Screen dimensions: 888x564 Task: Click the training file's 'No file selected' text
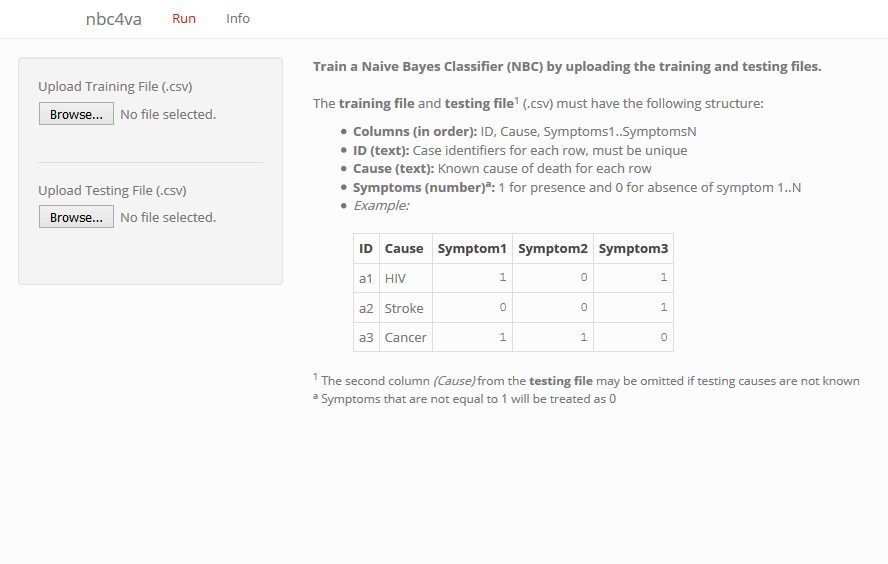[168, 114]
